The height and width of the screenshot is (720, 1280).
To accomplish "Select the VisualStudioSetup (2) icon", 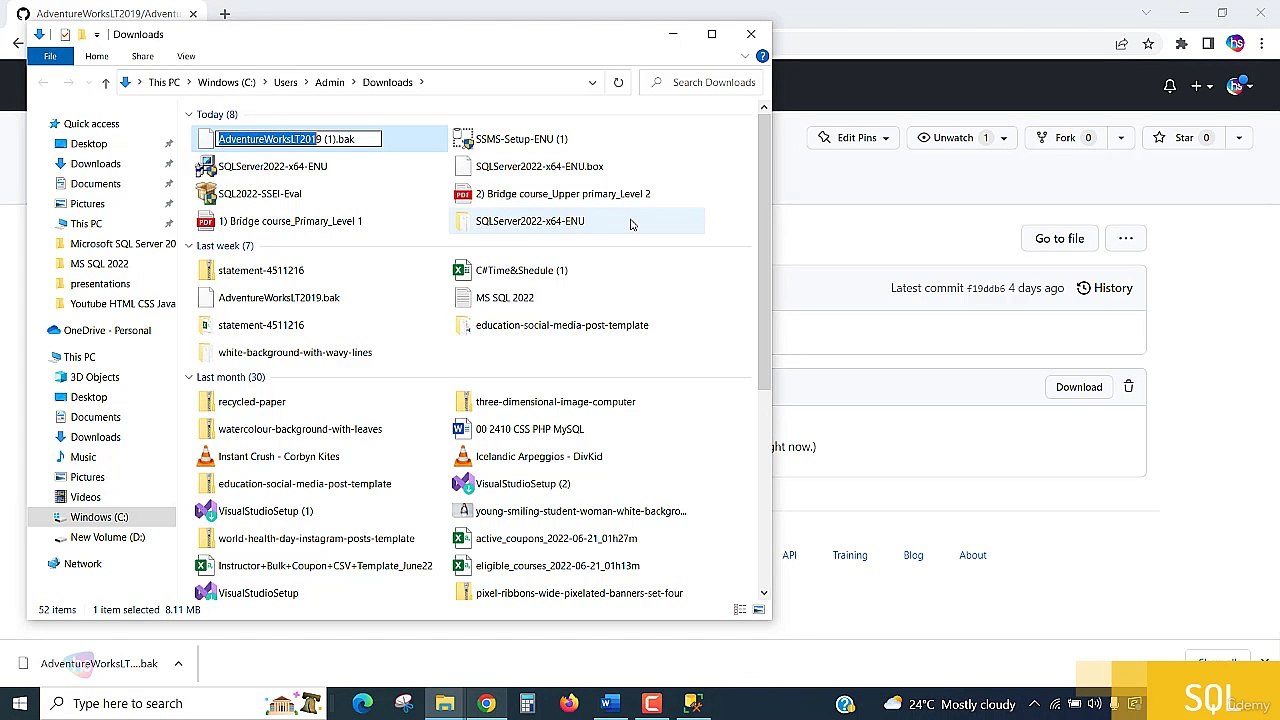I will (462, 484).
